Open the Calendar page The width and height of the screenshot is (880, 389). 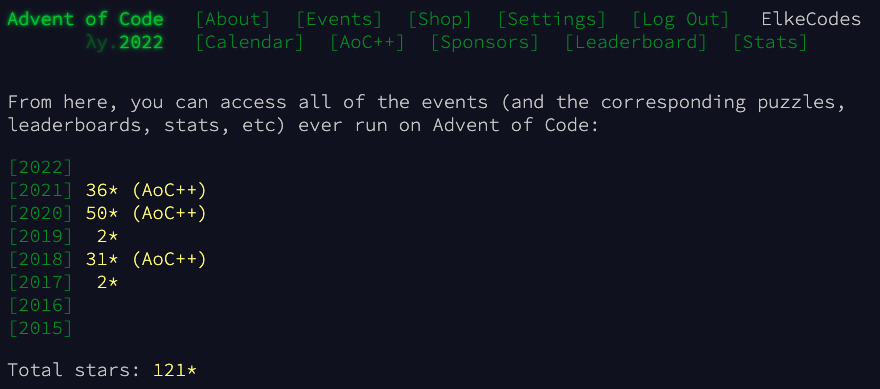coord(249,43)
